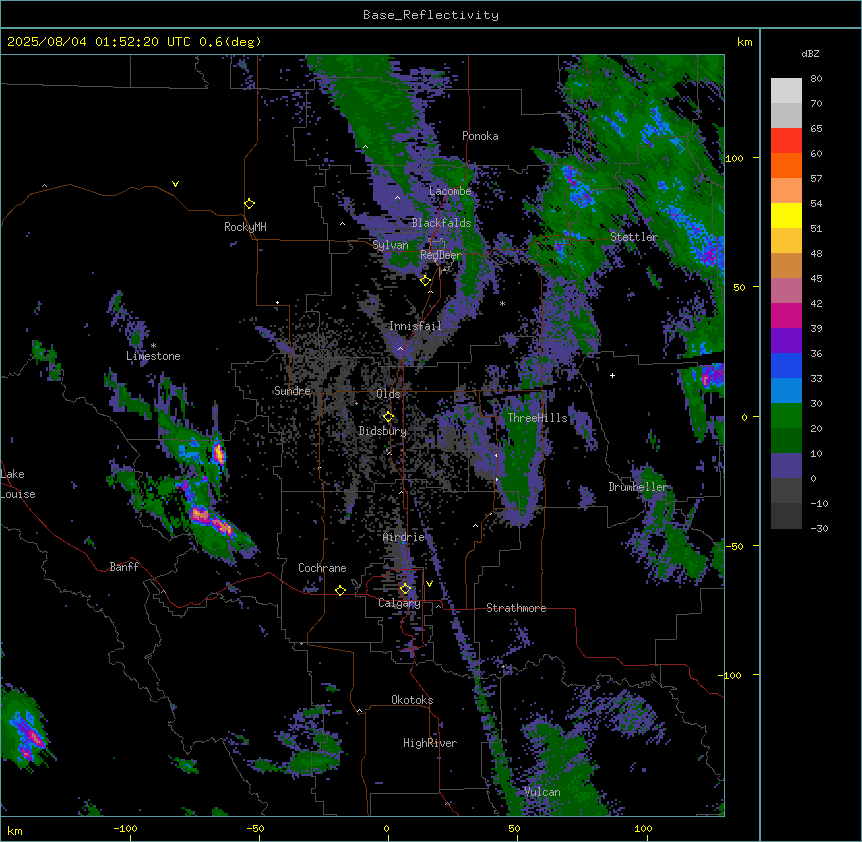The image size is (862, 842).
Task: Click the Didsbury town label
Action: tap(383, 431)
